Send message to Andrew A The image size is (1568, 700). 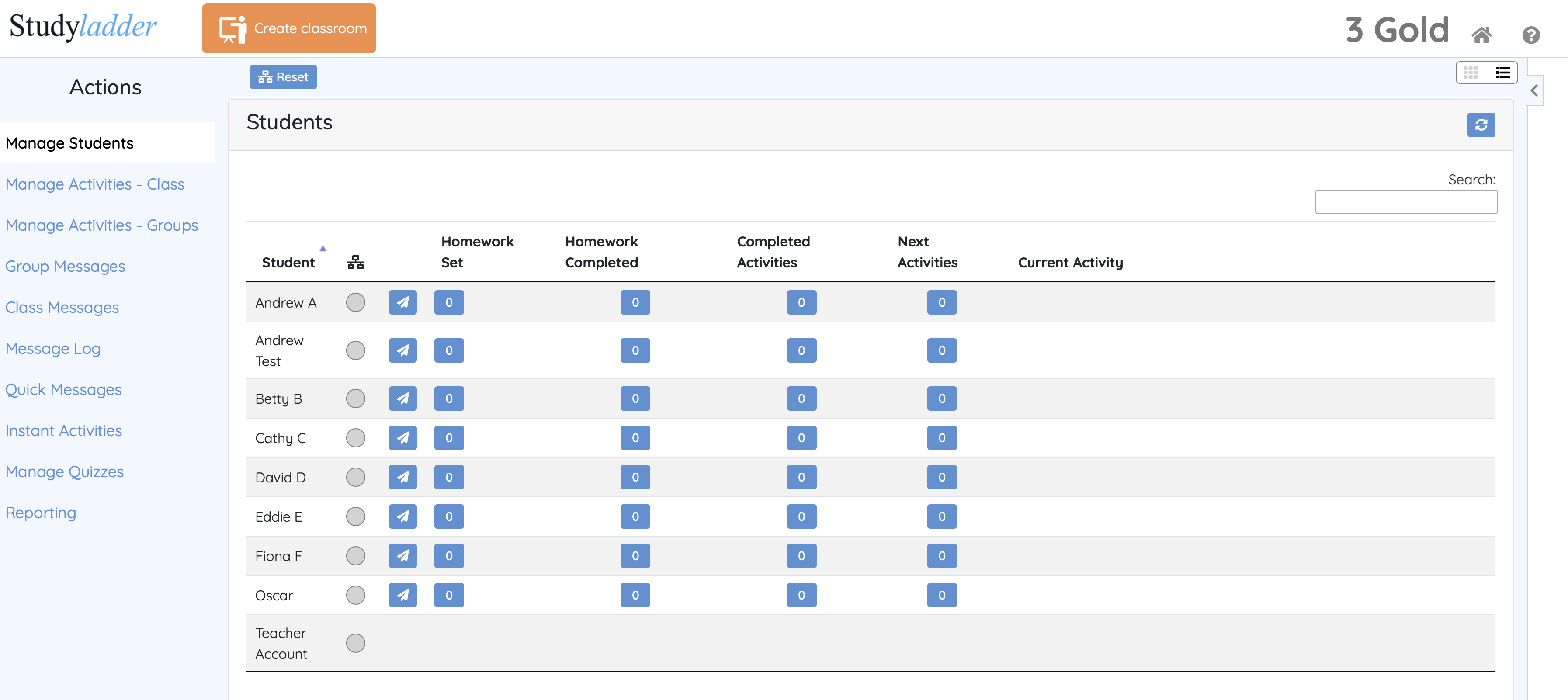coord(402,302)
